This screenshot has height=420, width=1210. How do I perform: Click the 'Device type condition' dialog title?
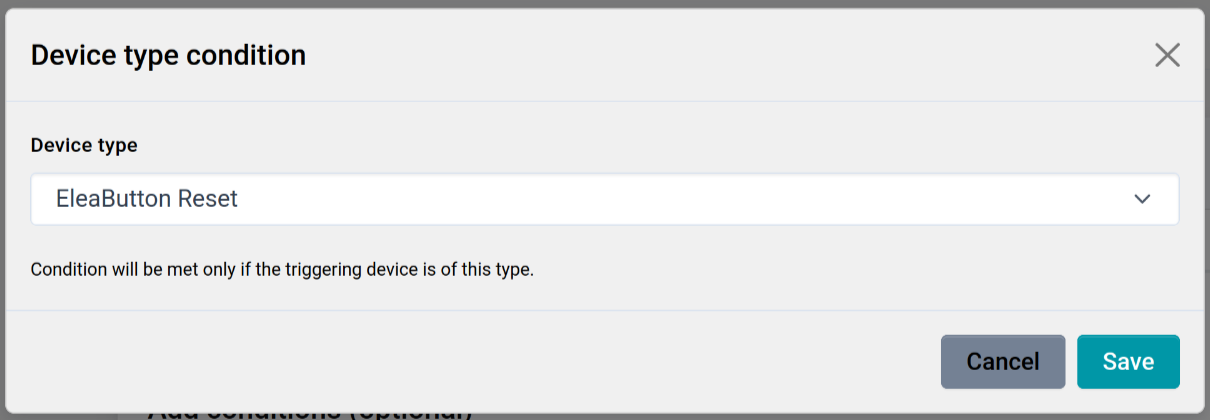(168, 55)
